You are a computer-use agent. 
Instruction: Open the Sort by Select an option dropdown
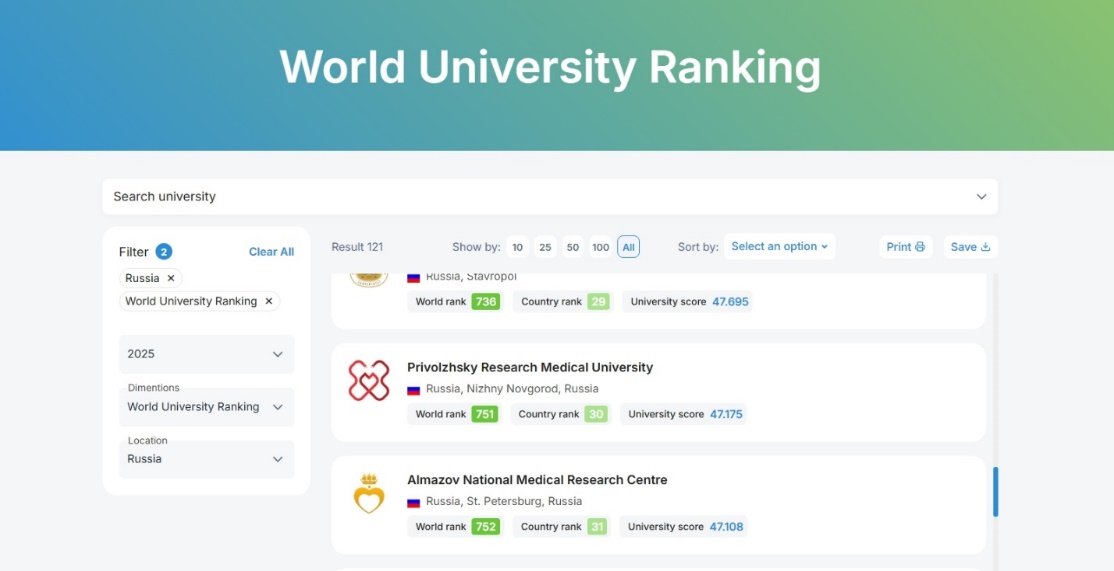click(x=779, y=246)
